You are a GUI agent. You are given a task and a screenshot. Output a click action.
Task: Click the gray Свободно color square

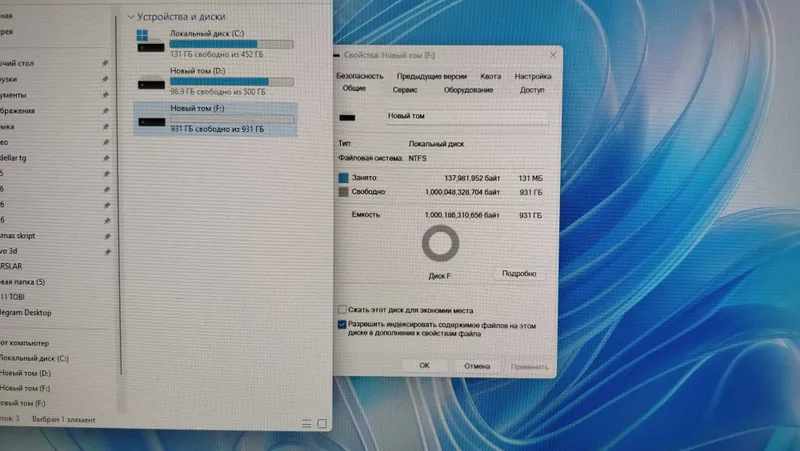tap(343, 192)
